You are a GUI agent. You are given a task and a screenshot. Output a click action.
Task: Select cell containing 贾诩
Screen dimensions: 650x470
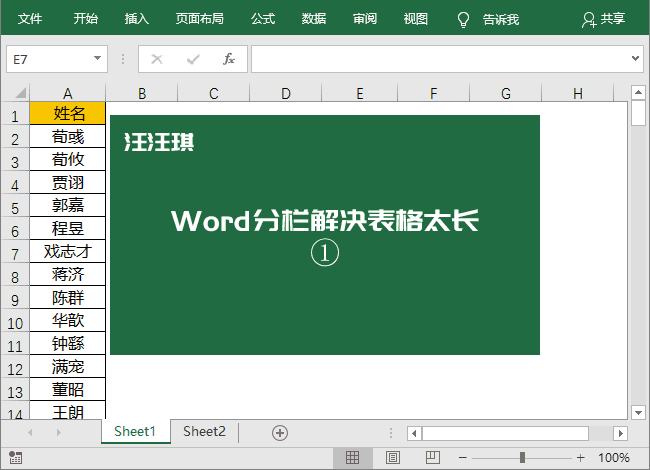tap(68, 182)
